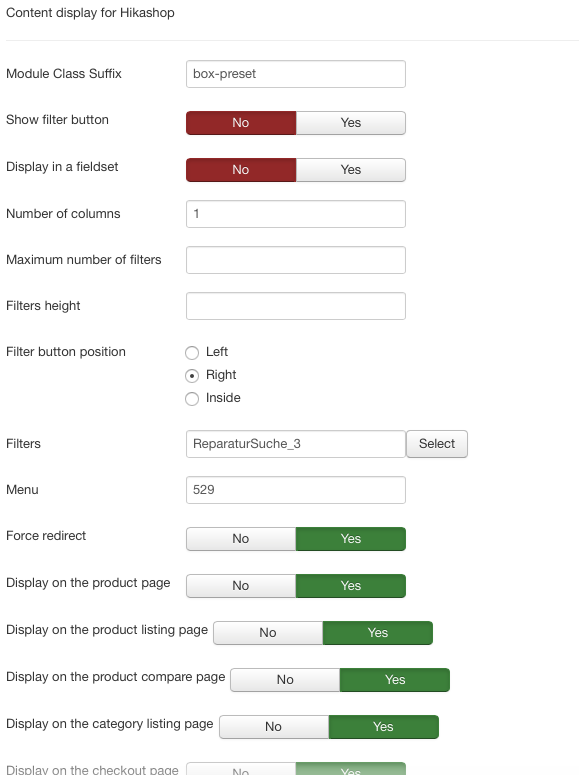The width and height of the screenshot is (579, 775).
Task: Pick Inside filter button position option
Action: click(192, 398)
